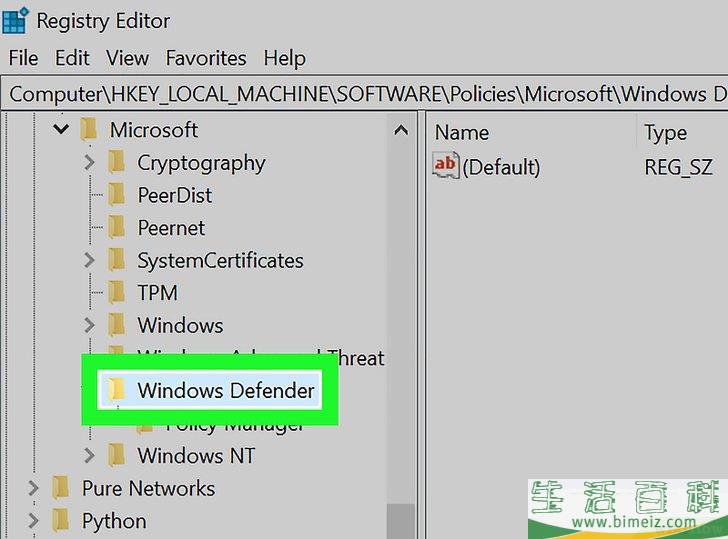Viewport: 728px width, 539px height.
Task: Click the SystemCertificates folder icon
Action: (x=117, y=260)
